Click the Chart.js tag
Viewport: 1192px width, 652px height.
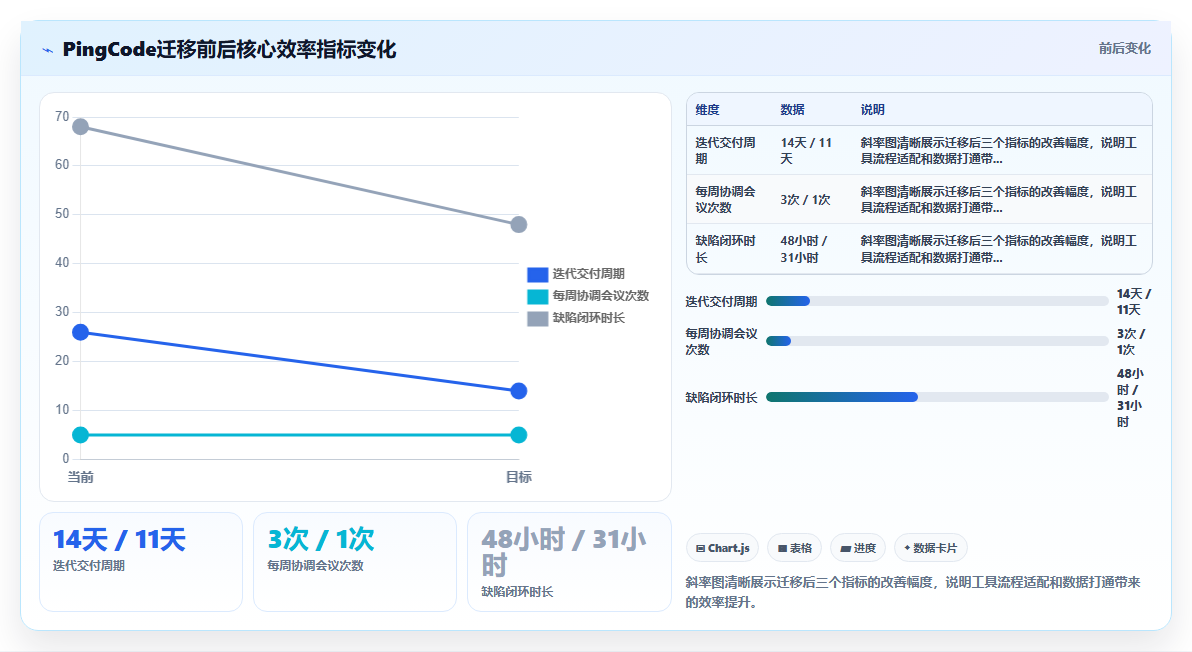coord(722,548)
